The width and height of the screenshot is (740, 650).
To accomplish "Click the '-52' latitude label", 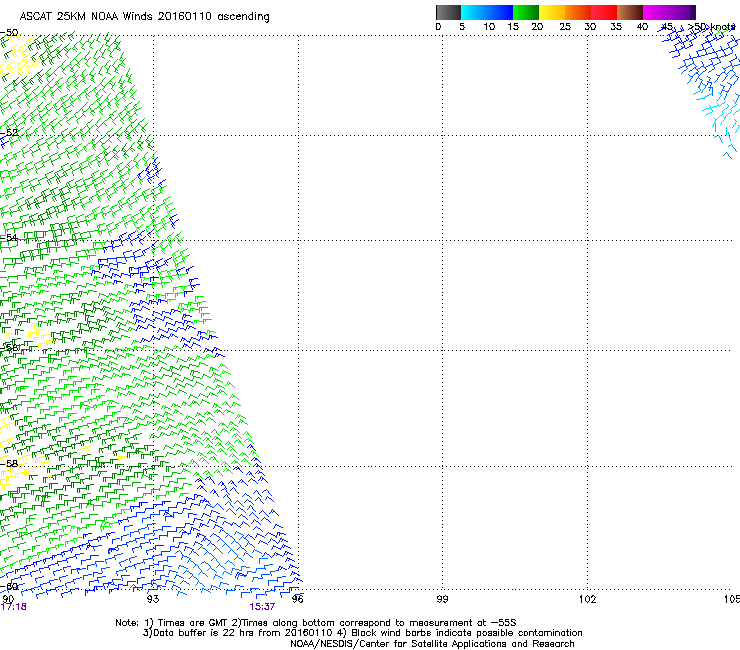I will pos(9,133).
